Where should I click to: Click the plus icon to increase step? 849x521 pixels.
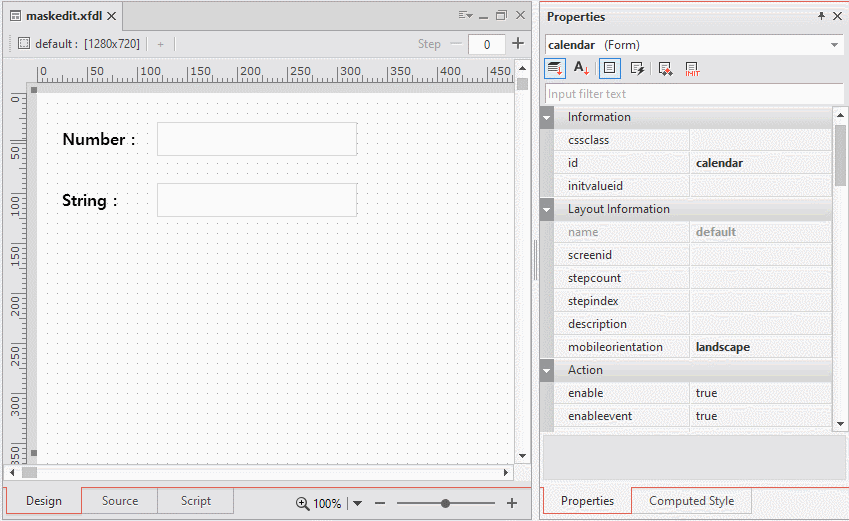point(517,43)
